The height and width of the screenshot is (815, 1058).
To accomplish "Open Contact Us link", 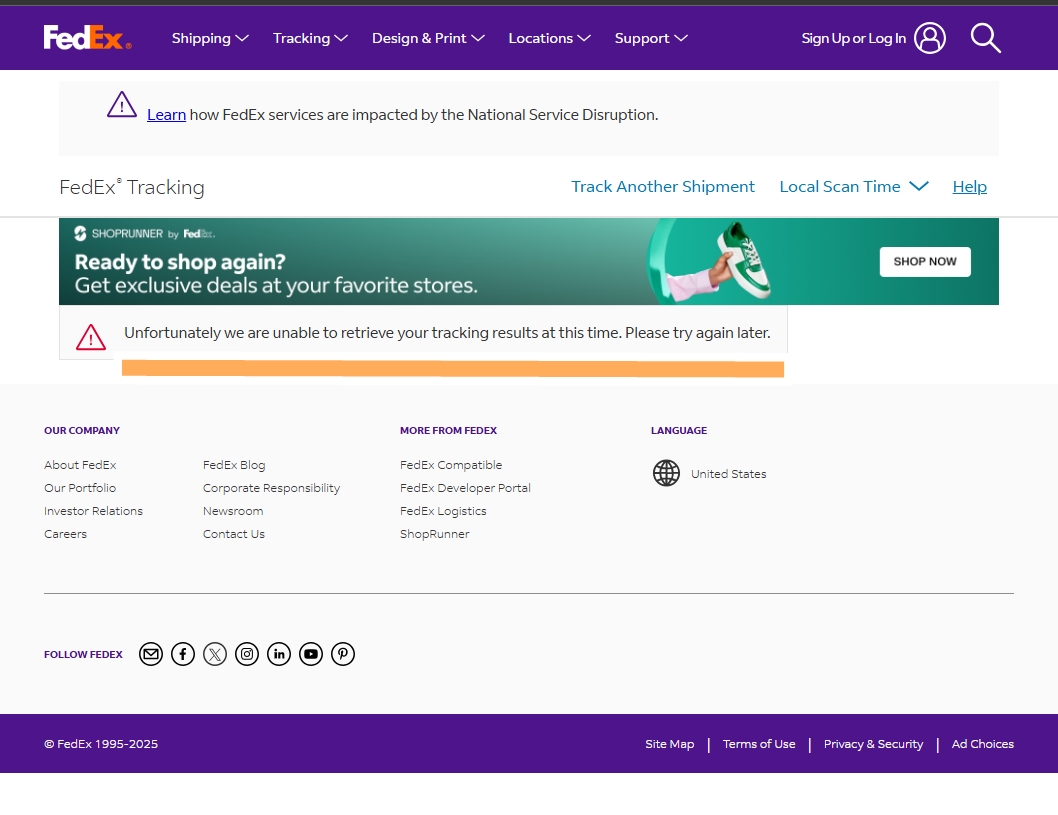I will tap(233, 534).
